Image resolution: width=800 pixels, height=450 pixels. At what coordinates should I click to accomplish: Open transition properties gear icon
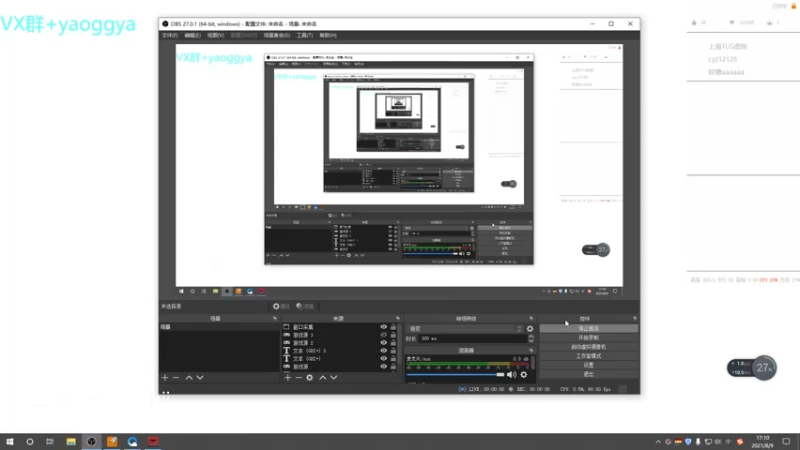(x=530, y=329)
